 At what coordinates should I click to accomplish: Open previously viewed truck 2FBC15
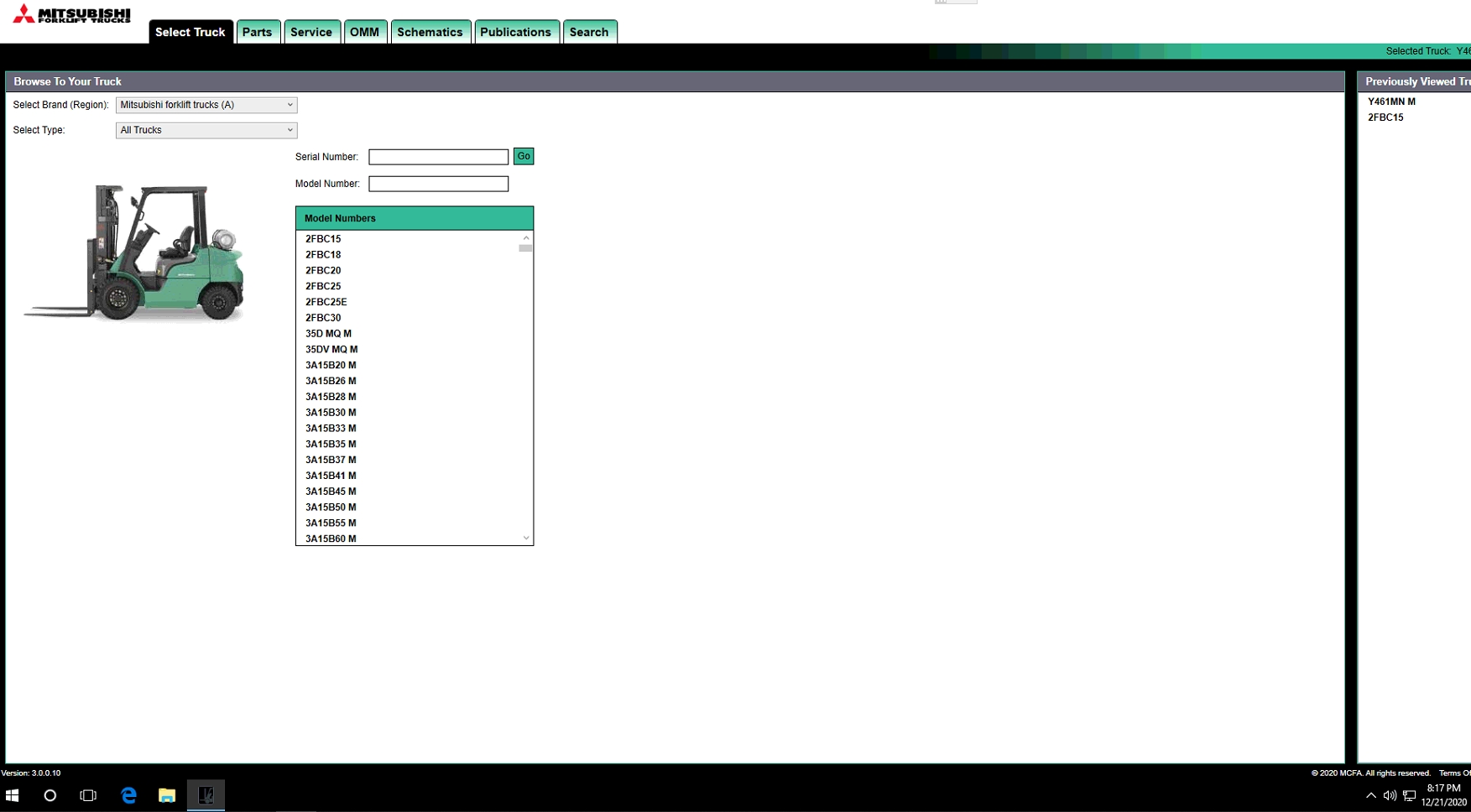click(x=1385, y=117)
